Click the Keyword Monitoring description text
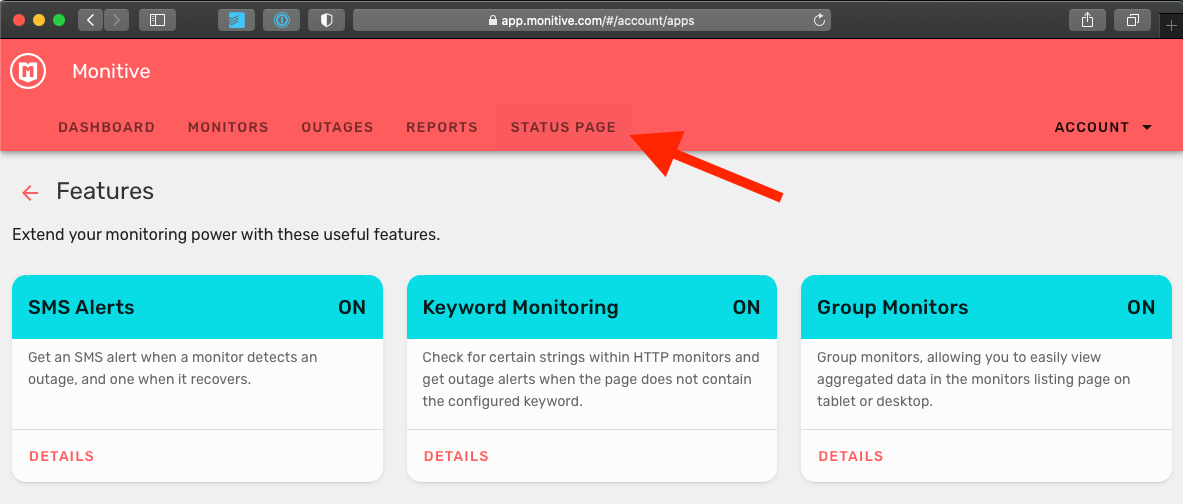The width and height of the screenshot is (1183, 504). [591, 379]
